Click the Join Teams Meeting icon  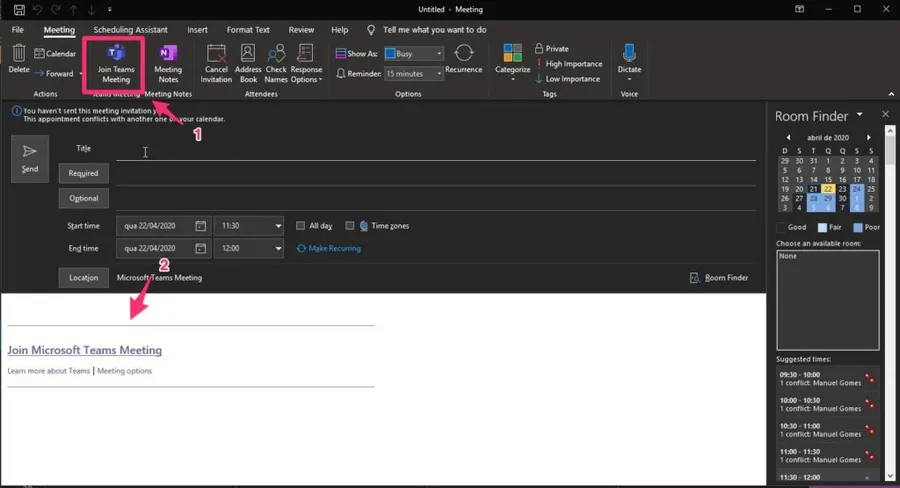coord(115,53)
